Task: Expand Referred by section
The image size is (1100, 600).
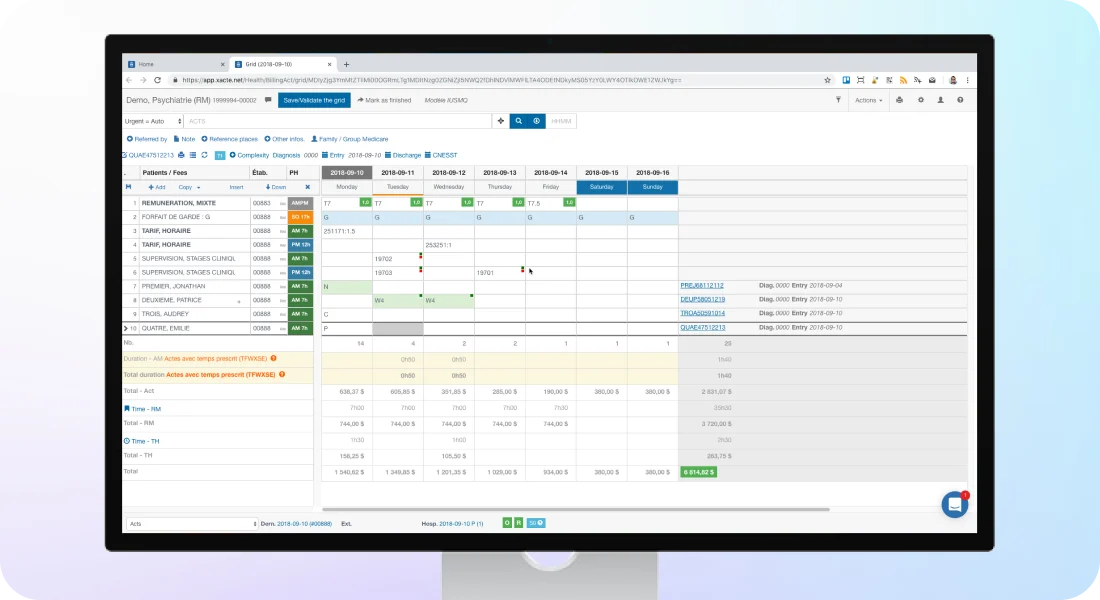Action: (147, 139)
